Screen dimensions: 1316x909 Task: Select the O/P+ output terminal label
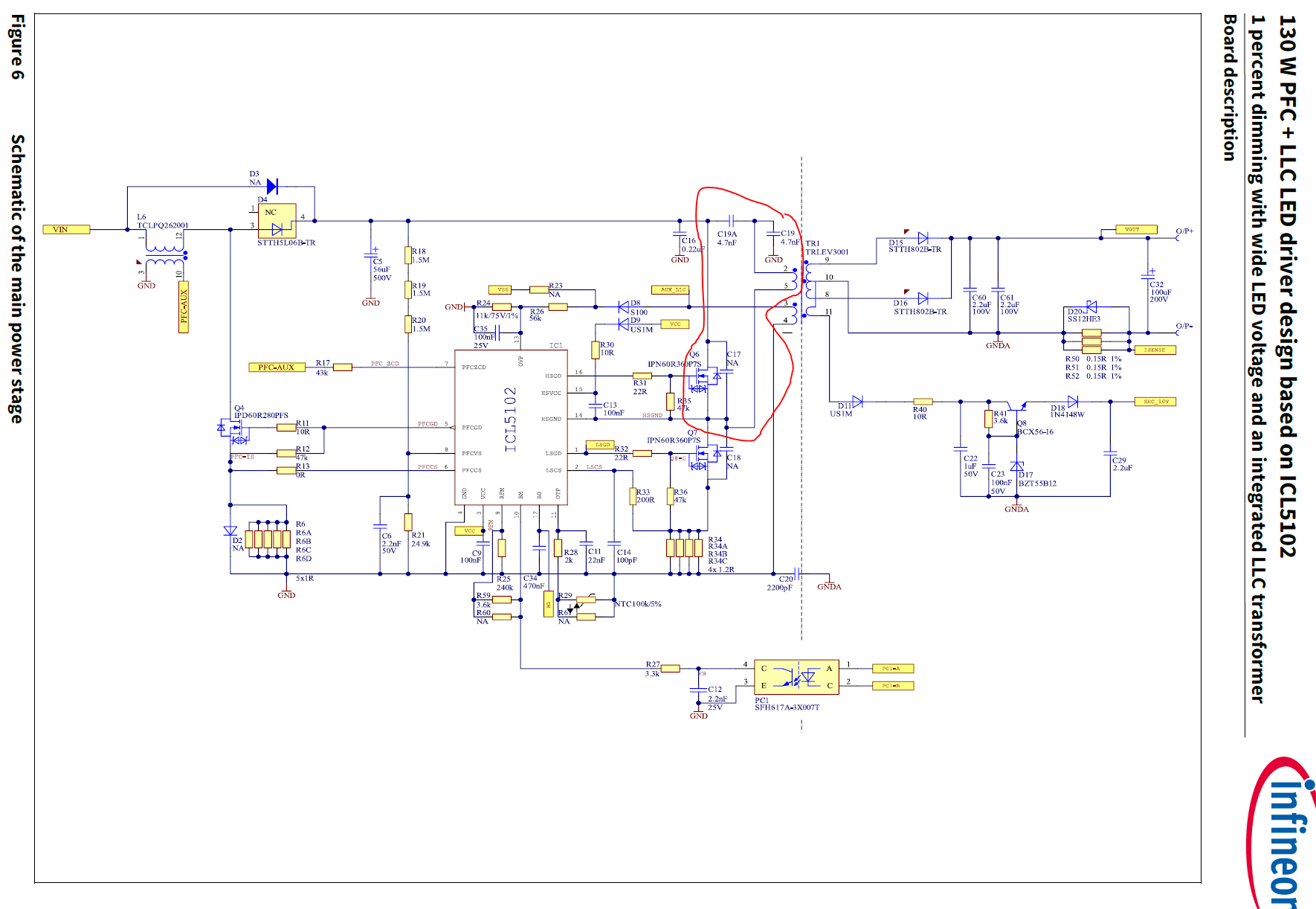pos(1184,231)
